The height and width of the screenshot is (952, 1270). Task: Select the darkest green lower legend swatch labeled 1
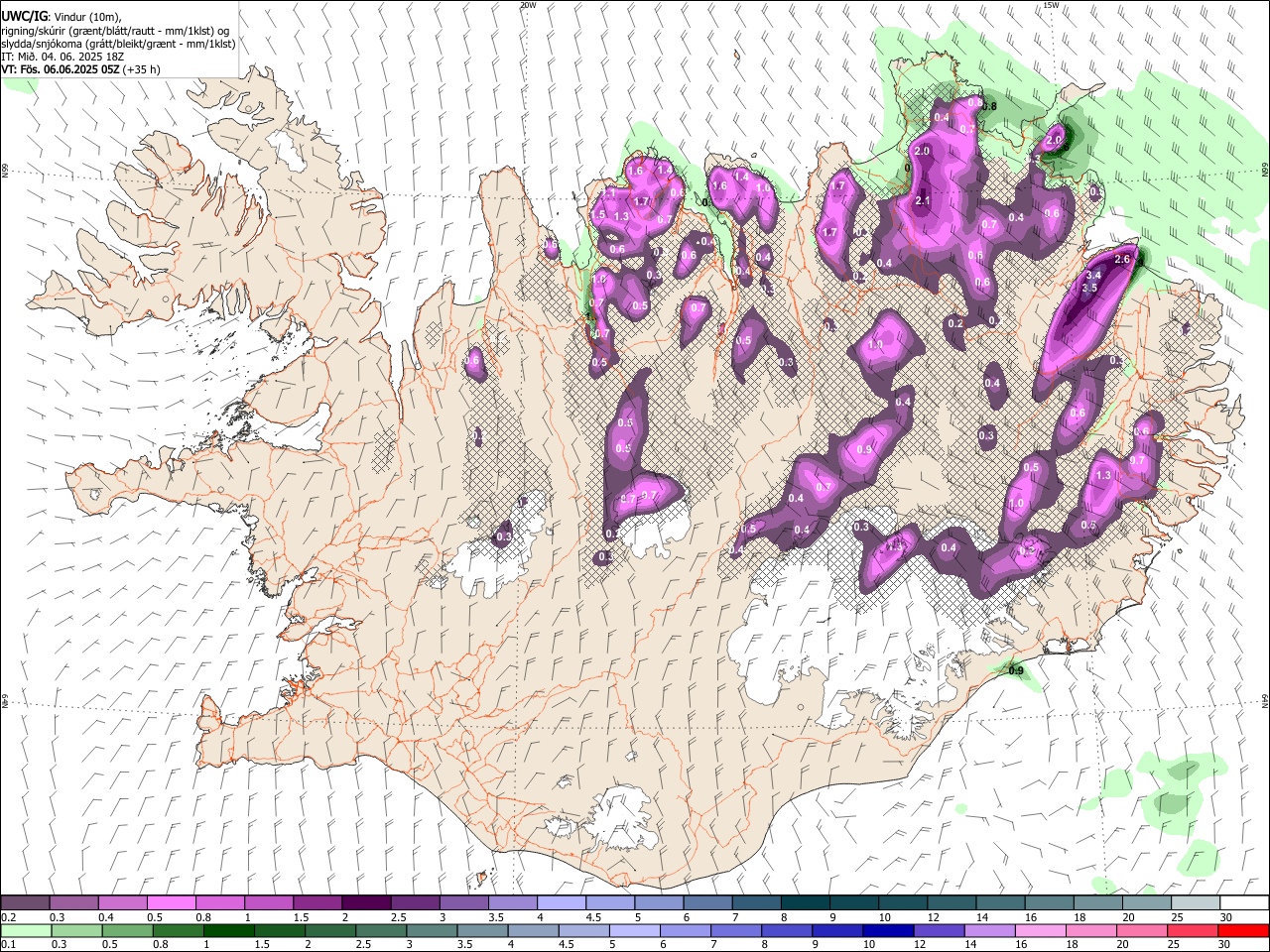(x=229, y=931)
